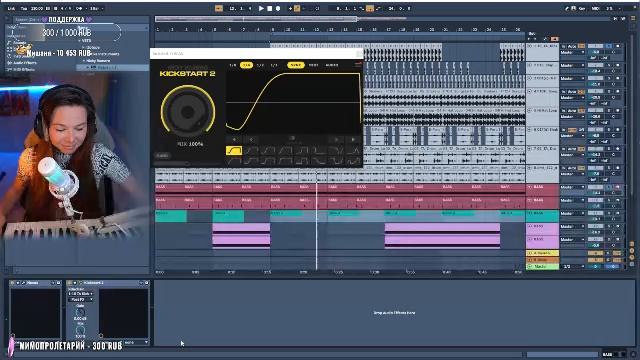Image resolution: width=640 pixels, height=360 pixels.
Task: Select the 1/4 rate in Kickstart 2
Action: [246, 65]
